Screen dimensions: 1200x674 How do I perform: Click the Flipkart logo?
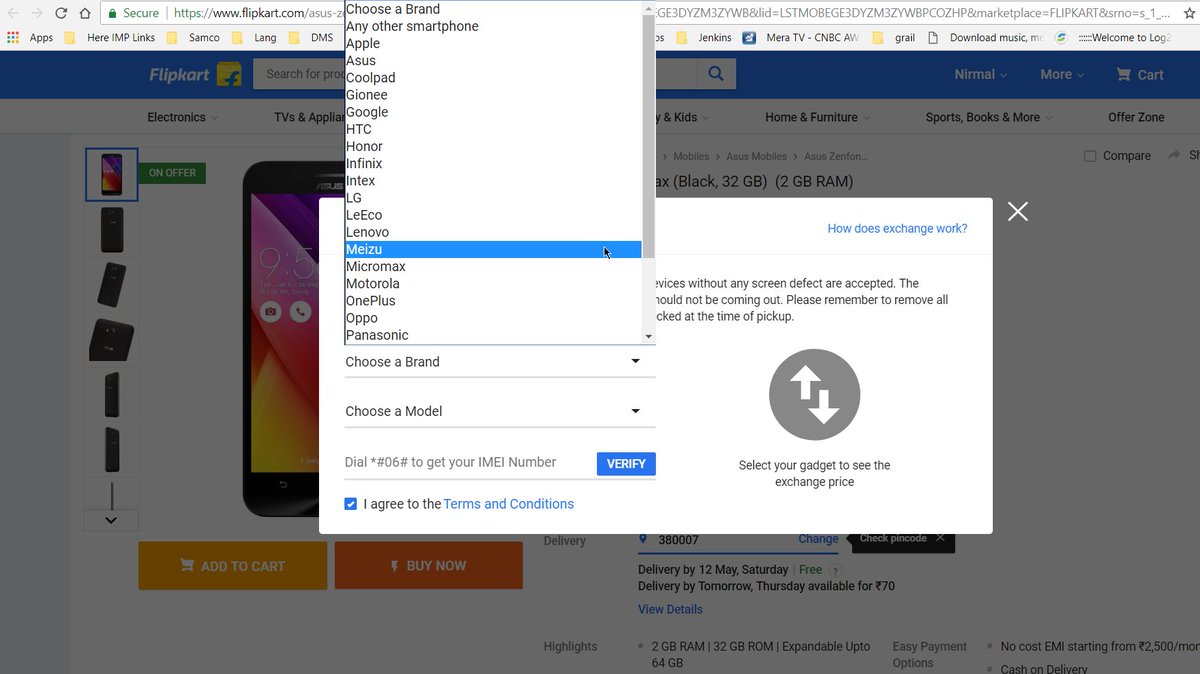[x=195, y=75]
